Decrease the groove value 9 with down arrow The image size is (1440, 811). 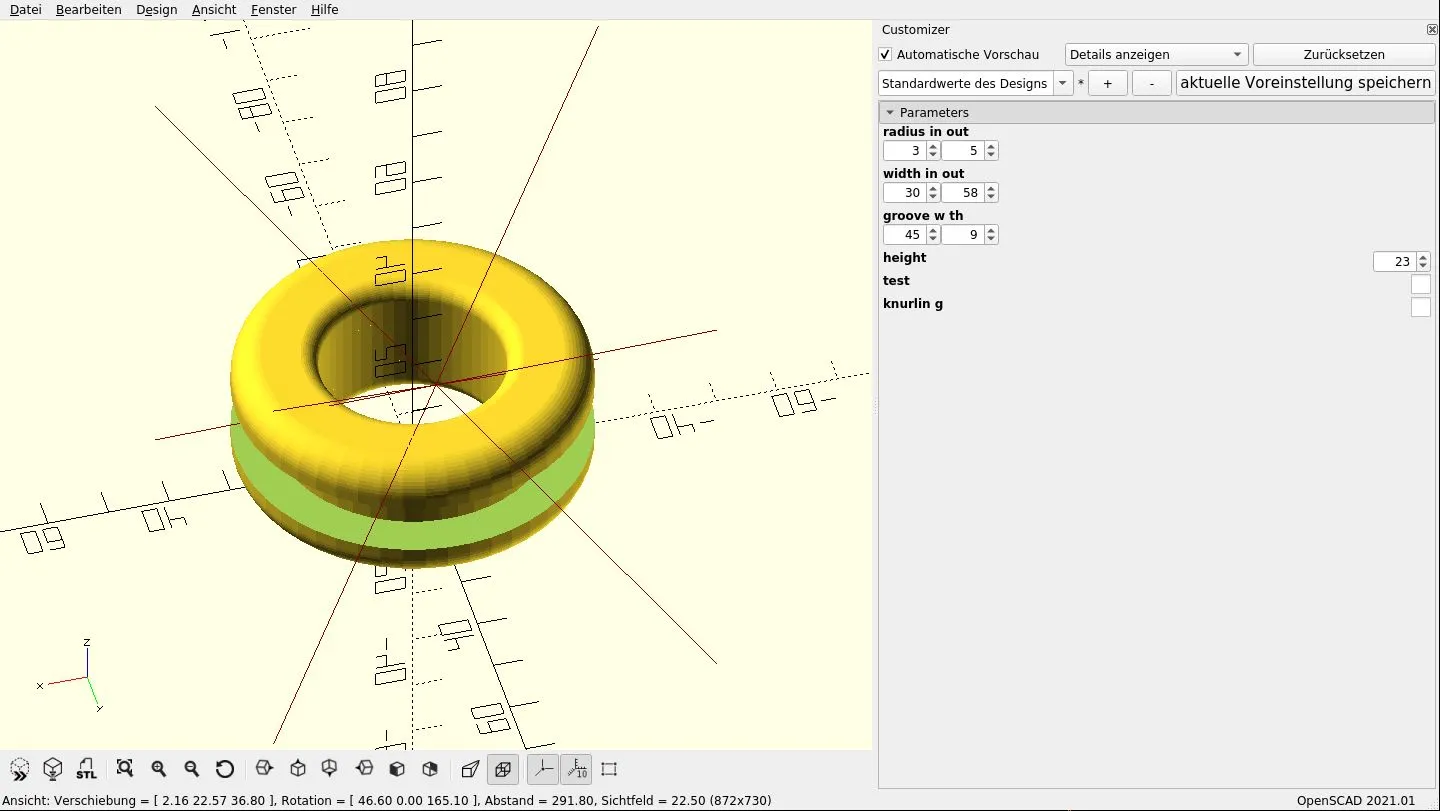coord(991,240)
